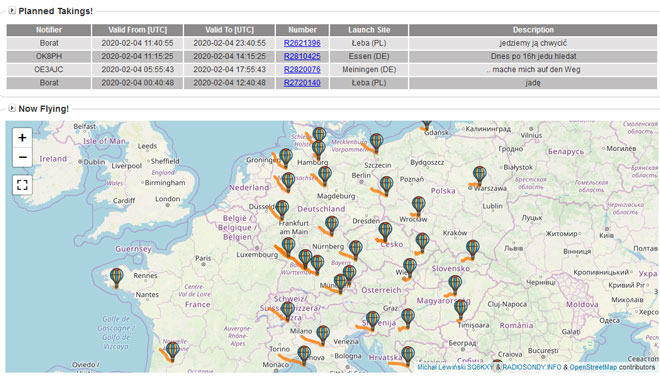
Task: Open Michał Lewiński SQ6KXY link
Action: pos(456,367)
